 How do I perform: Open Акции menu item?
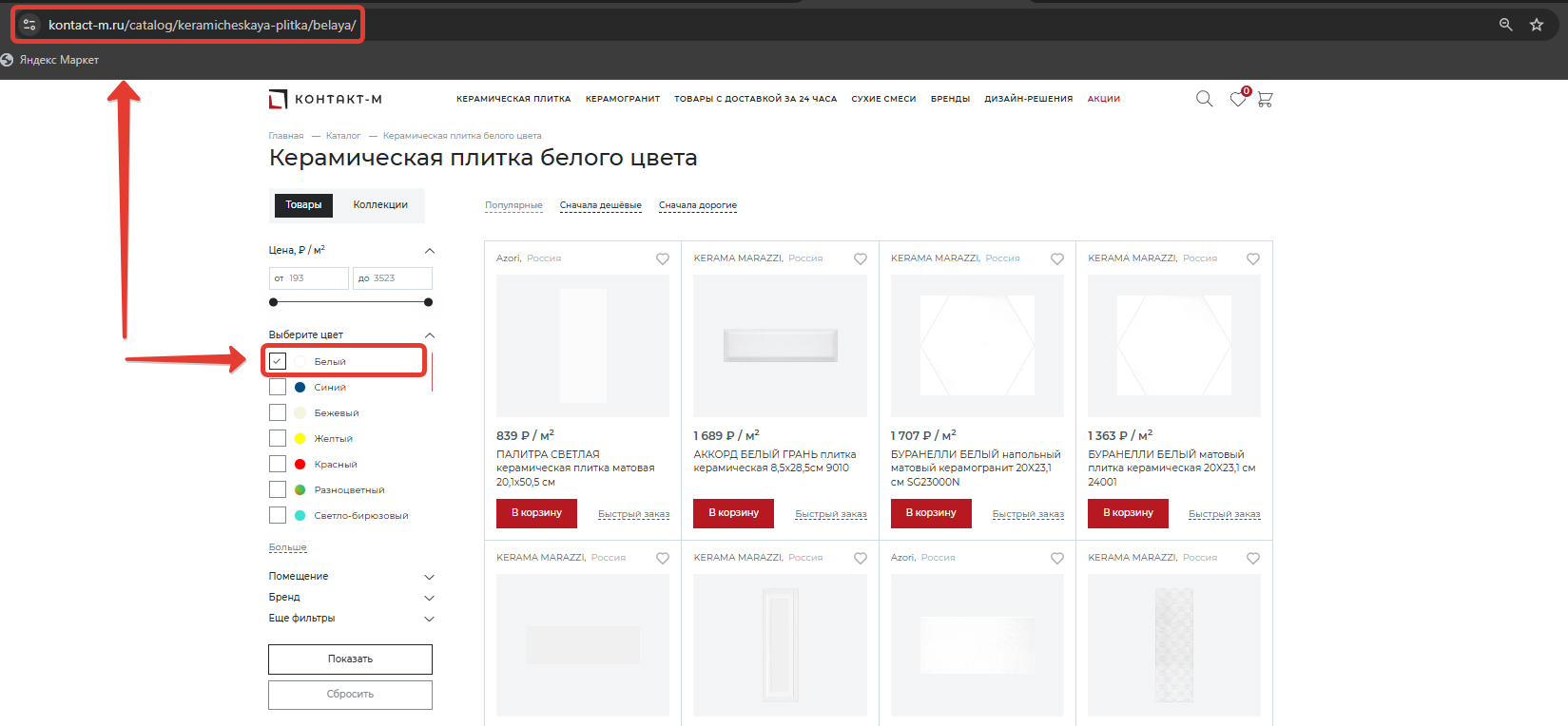tap(1104, 99)
